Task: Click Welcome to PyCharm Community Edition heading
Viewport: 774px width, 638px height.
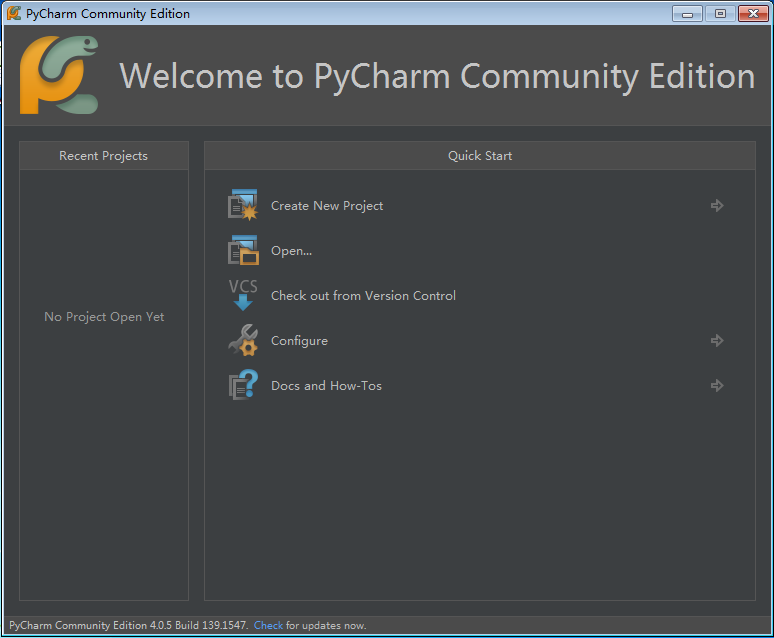Action: click(x=437, y=76)
